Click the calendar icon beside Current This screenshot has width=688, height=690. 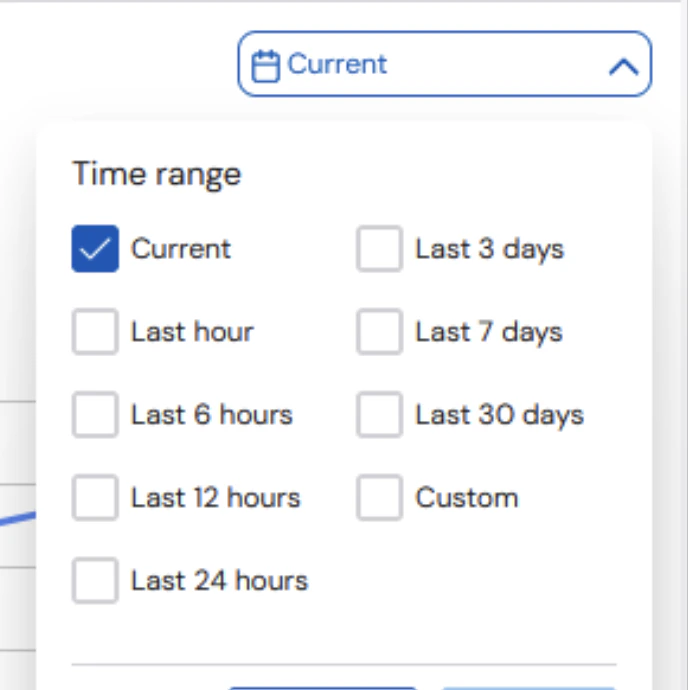coord(264,66)
